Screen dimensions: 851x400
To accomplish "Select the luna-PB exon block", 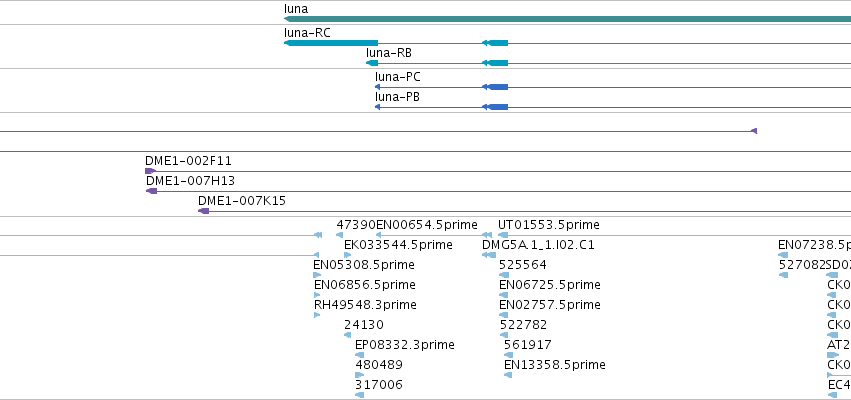I will point(498,107).
